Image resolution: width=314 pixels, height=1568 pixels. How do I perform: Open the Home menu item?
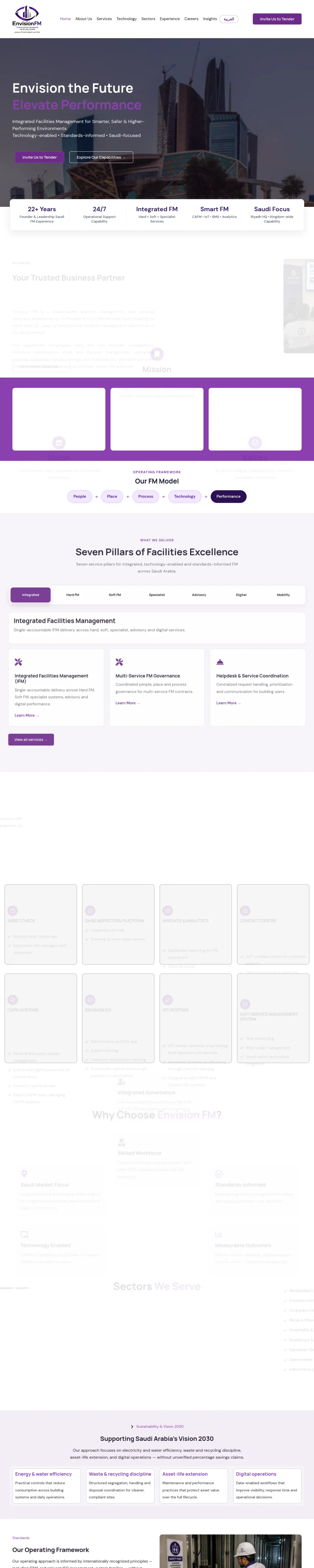[x=65, y=19]
